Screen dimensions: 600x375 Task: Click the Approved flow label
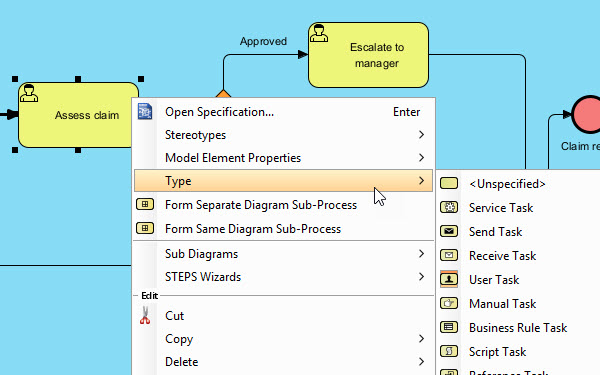click(263, 41)
